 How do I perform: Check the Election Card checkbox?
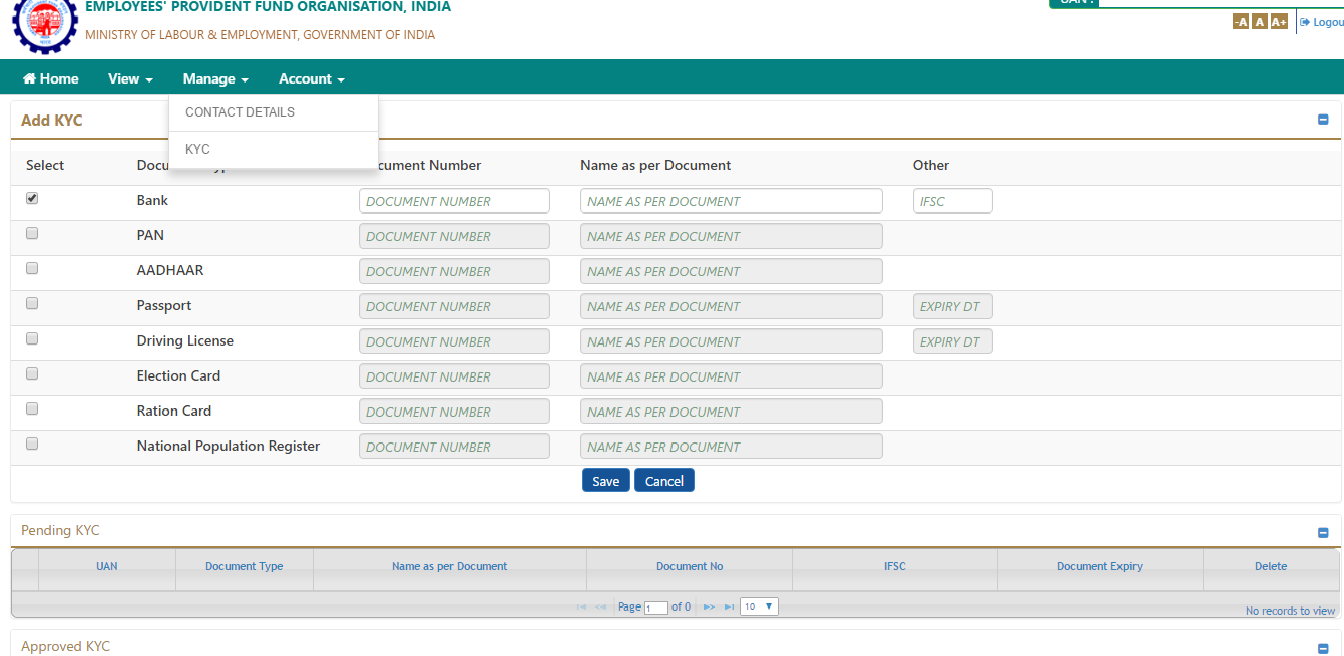tap(32, 373)
